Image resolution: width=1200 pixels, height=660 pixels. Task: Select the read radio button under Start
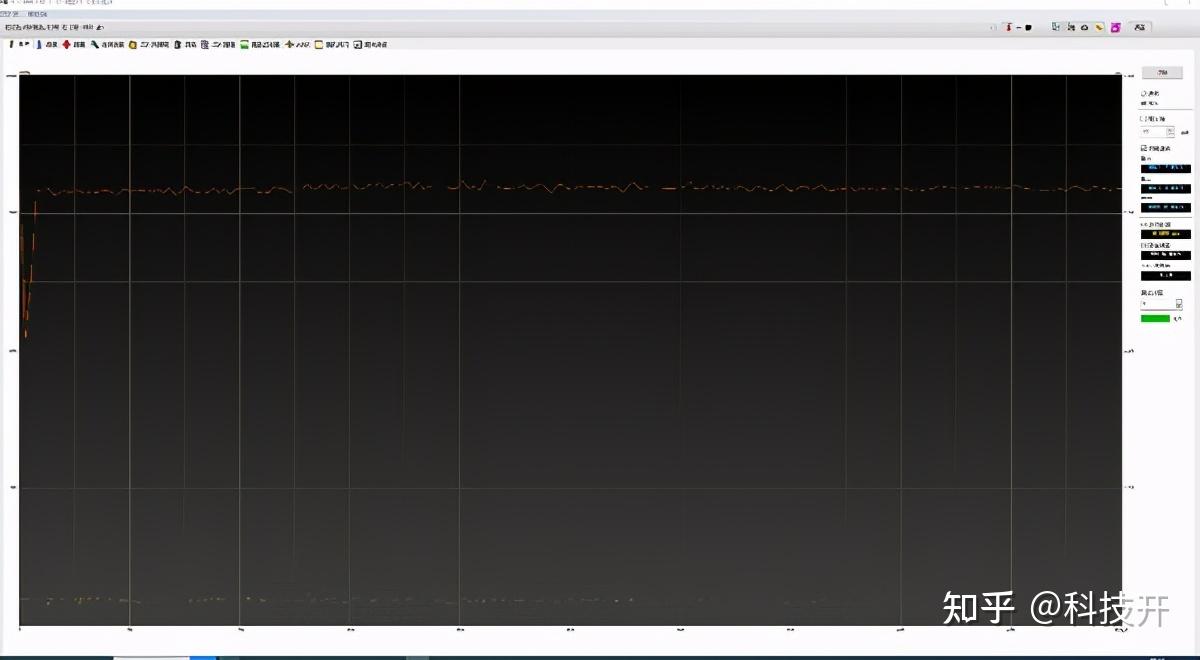coord(1144,92)
